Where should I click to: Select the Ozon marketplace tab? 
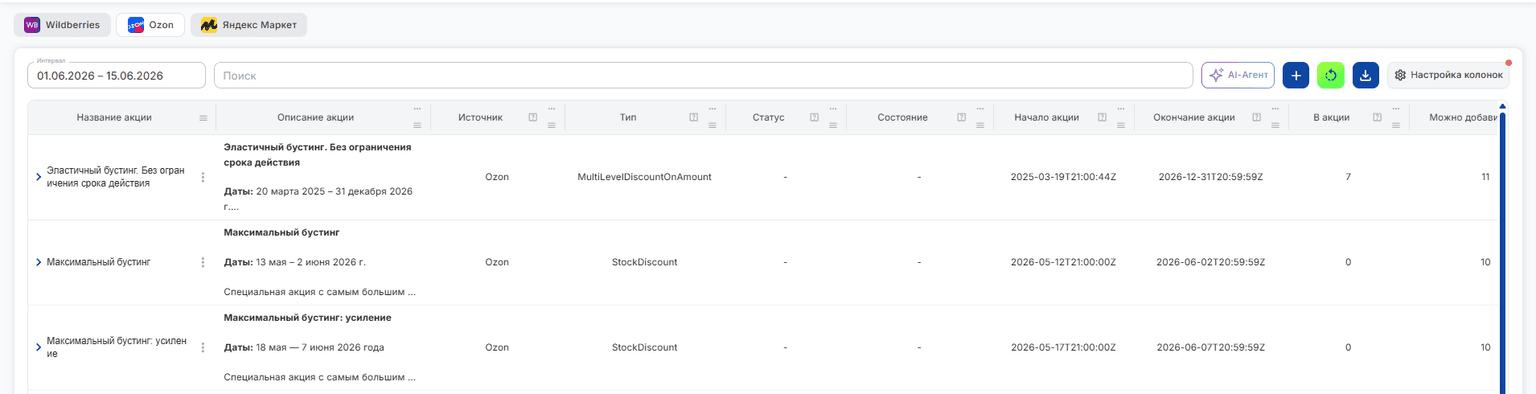pos(150,25)
